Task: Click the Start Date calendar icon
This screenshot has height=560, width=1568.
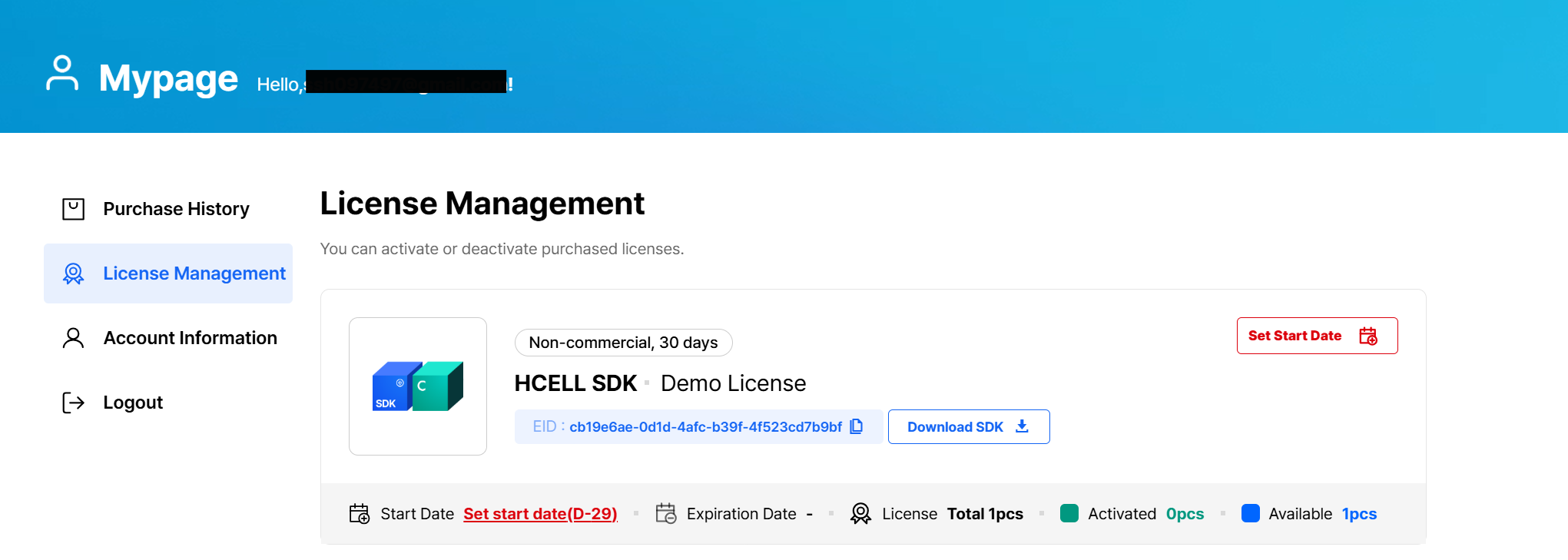Action: [360, 513]
